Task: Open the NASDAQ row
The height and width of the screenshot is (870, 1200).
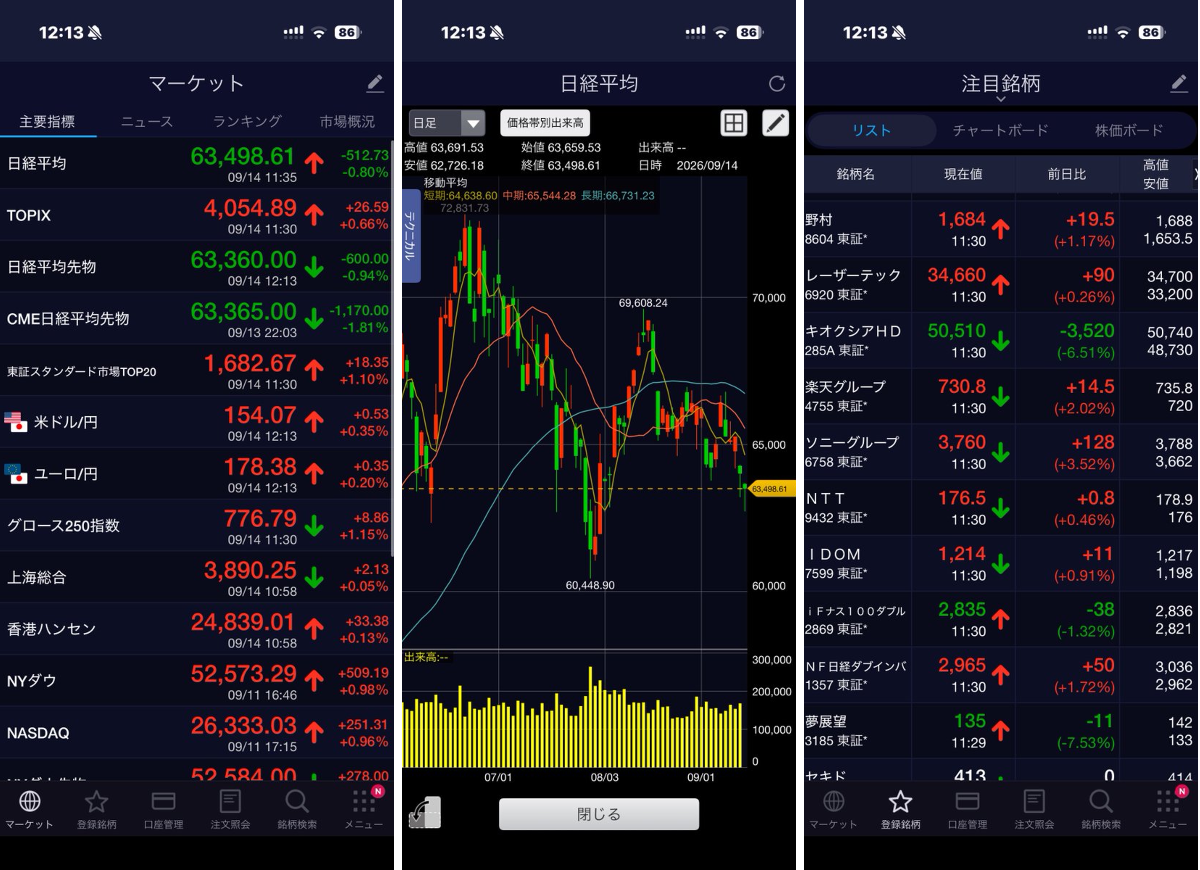Action: (197, 733)
